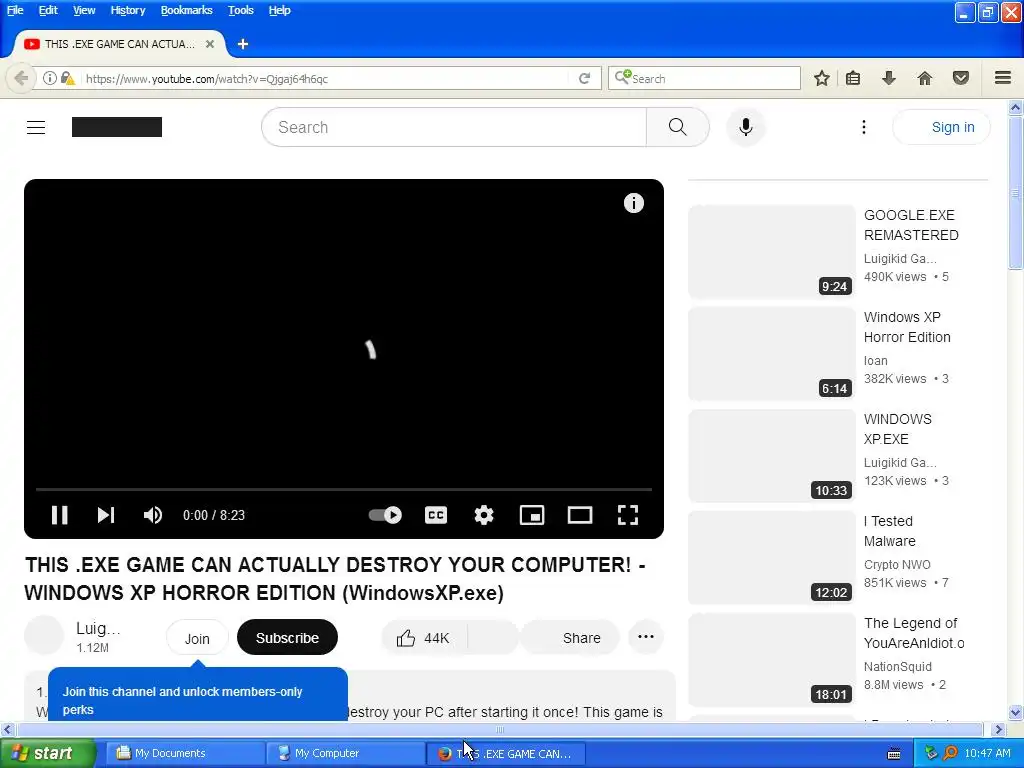This screenshot has height=768, width=1024.
Task: Open YouTube three-dot settings menu
Action: pos(863,127)
